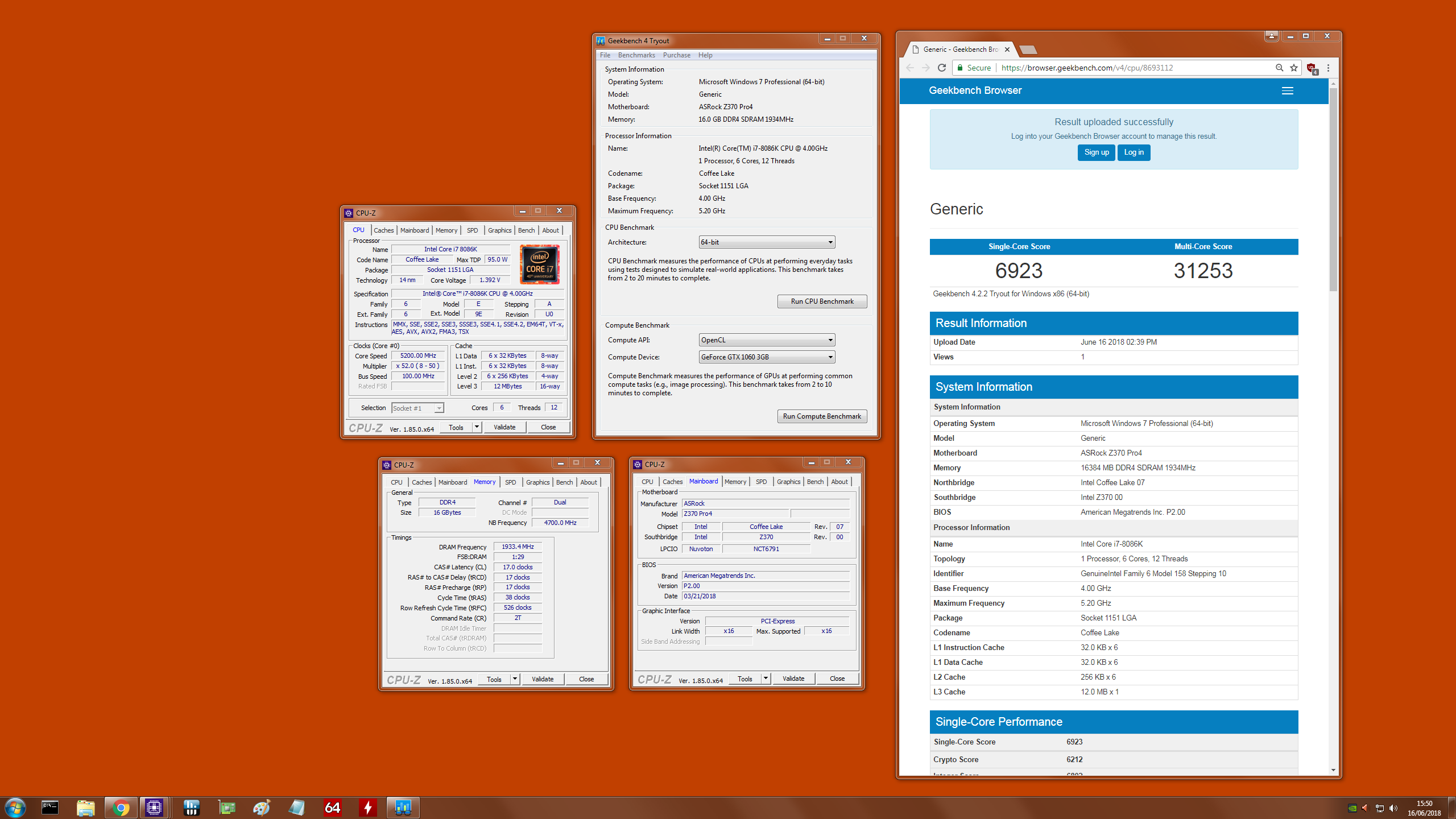Click the zoom magnifier in the address bar
Viewport: 1456px width, 819px height.
[x=1280, y=68]
